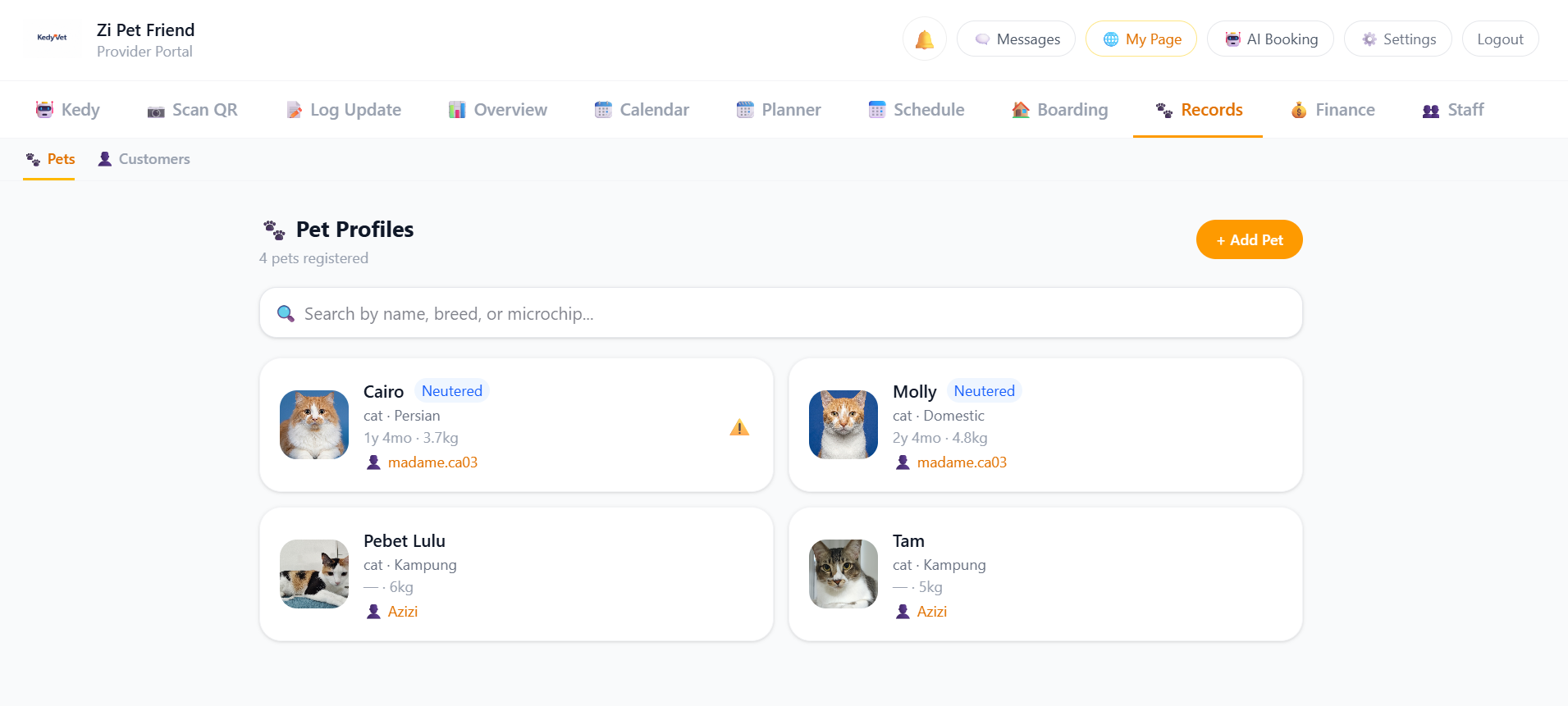
Task: Click owner icon next to Cairo's madame.ca03
Action: click(373, 462)
